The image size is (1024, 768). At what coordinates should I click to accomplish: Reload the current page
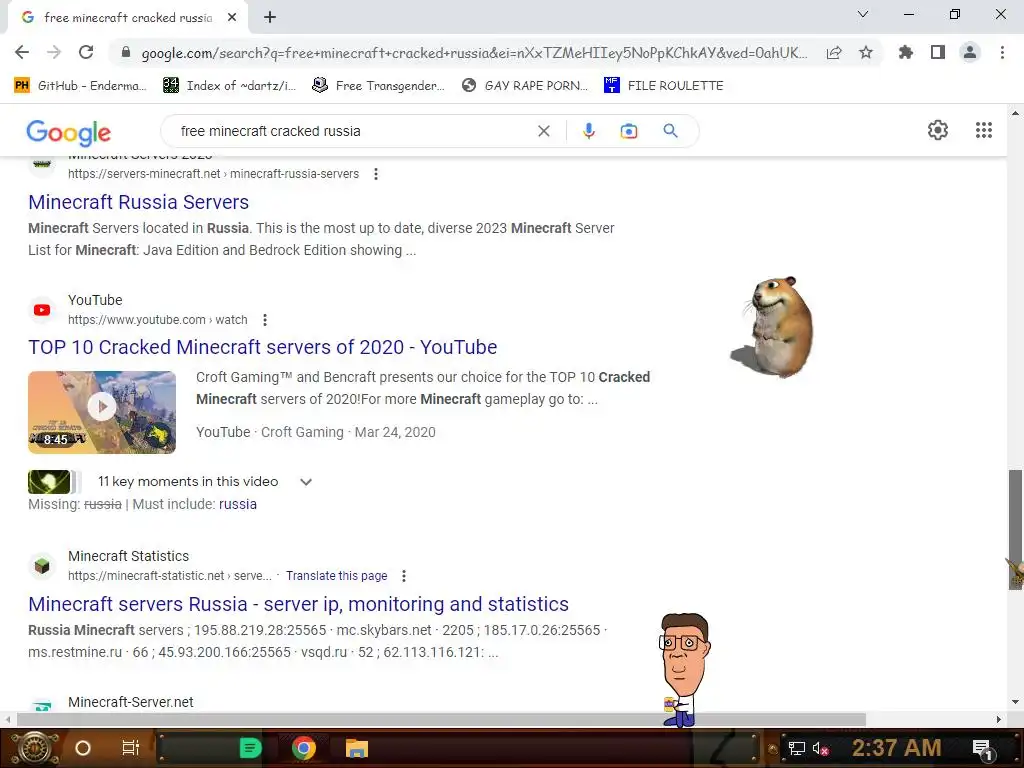86,52
